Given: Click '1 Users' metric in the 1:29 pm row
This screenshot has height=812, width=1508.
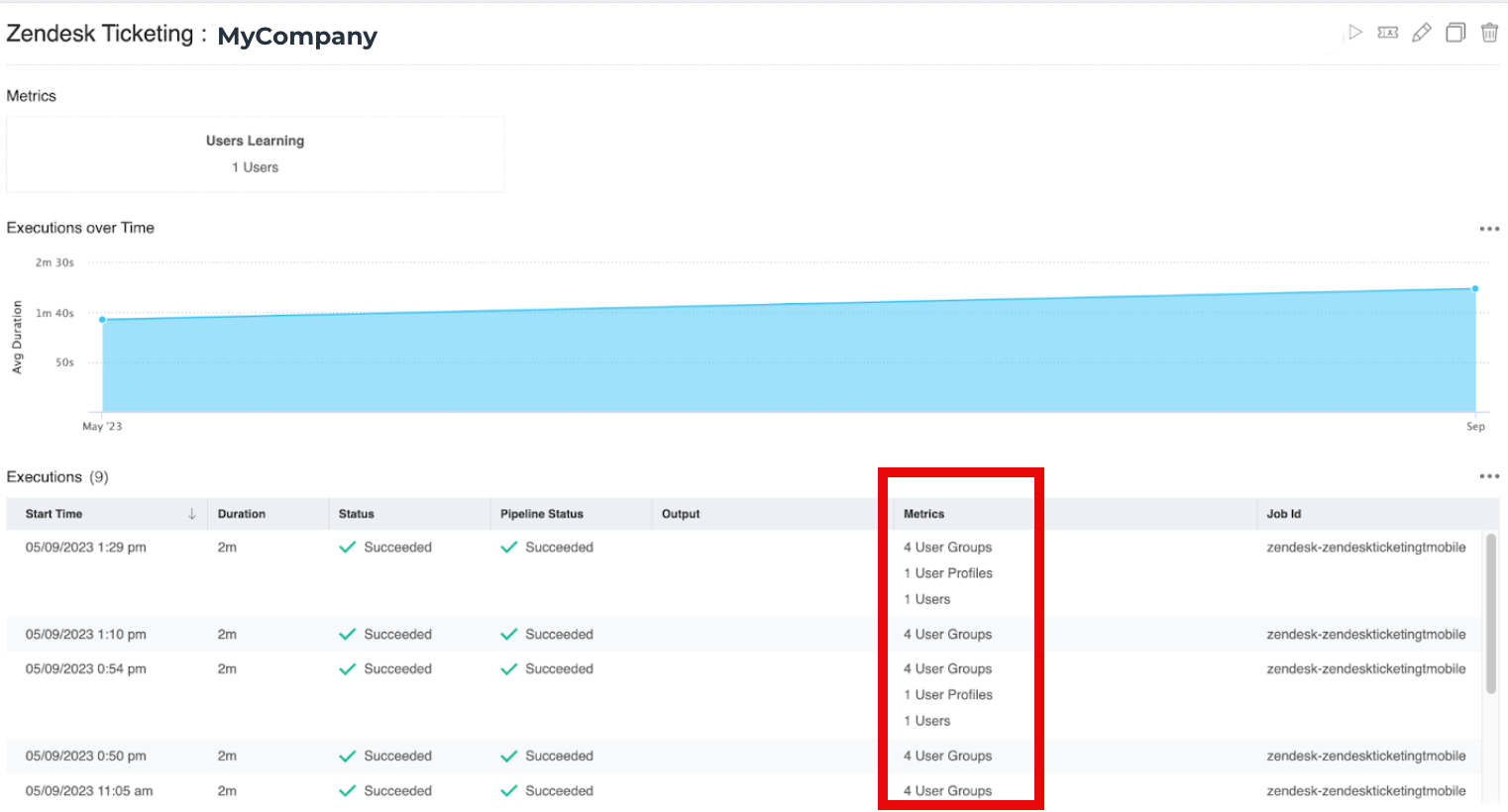Looking at the screenshot, I should [926, 599].
